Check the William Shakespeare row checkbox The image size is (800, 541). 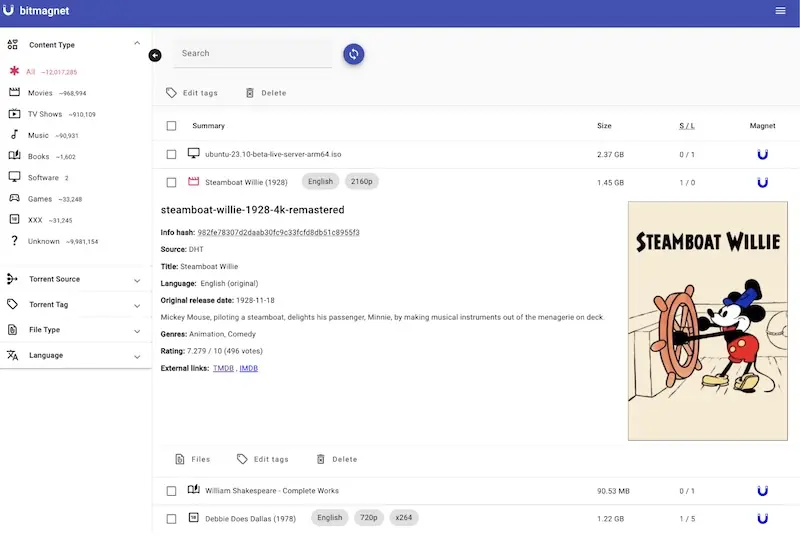pos(171,491)
